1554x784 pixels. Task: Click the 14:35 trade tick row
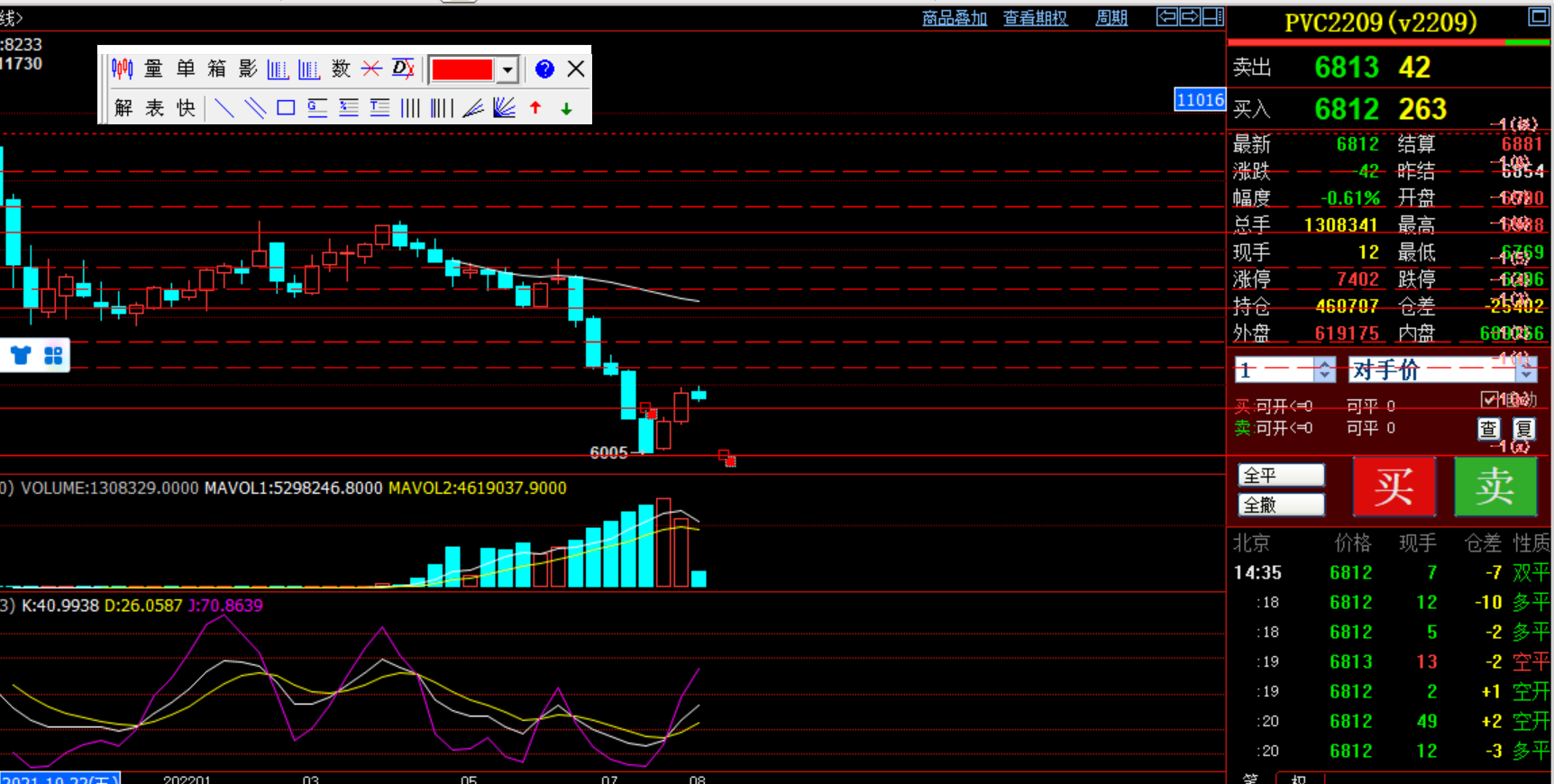coord(1390,572)
